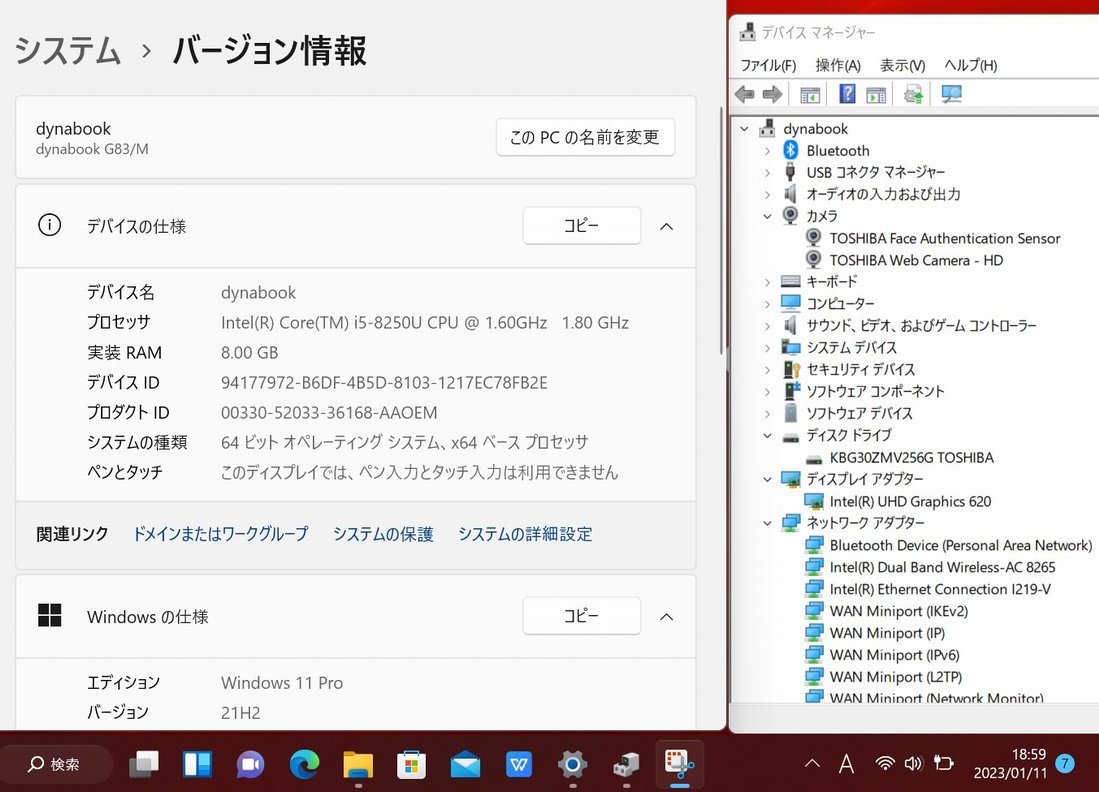Viewport: 1099px width, 792px height.
Task: Collapse the ディスク ドライブ node
Action: 767,435
